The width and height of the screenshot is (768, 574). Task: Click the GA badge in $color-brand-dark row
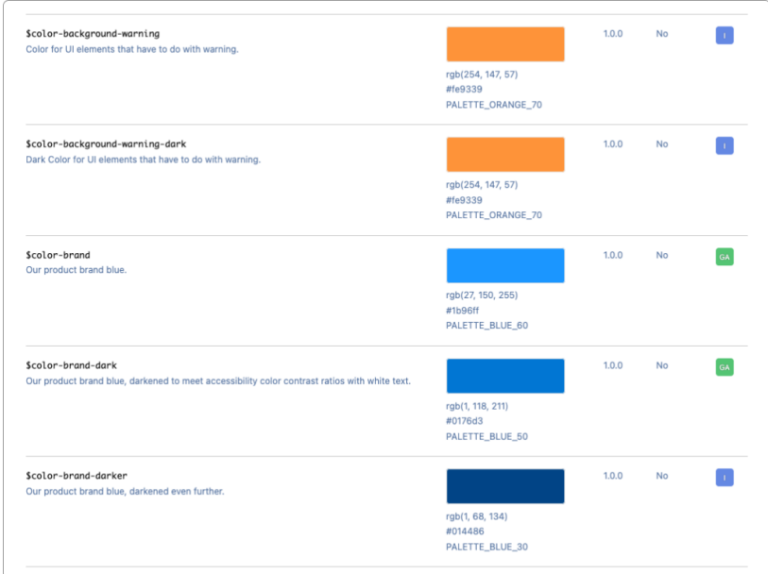(724, 367)
